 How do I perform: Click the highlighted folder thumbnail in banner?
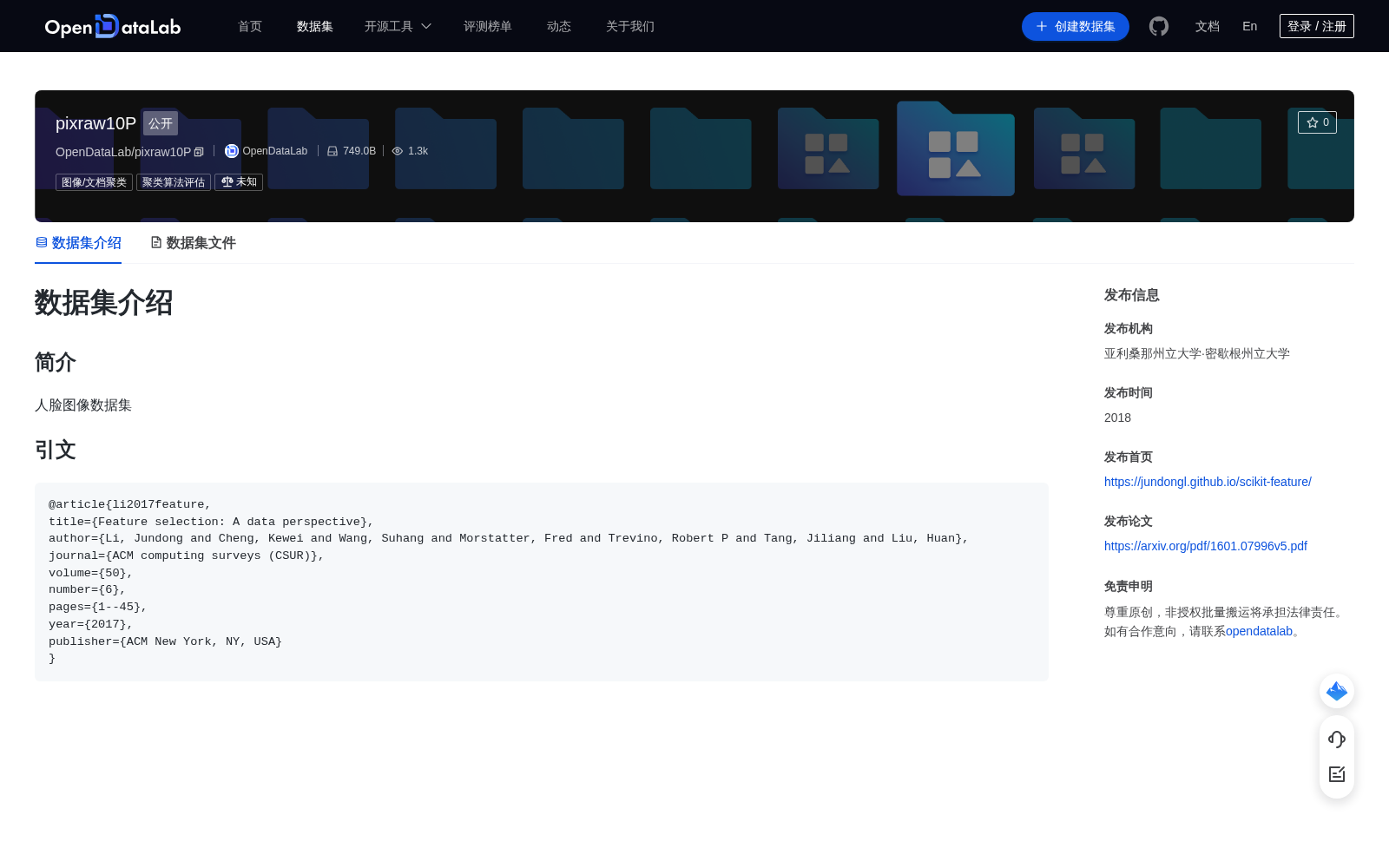coord(956,148)
